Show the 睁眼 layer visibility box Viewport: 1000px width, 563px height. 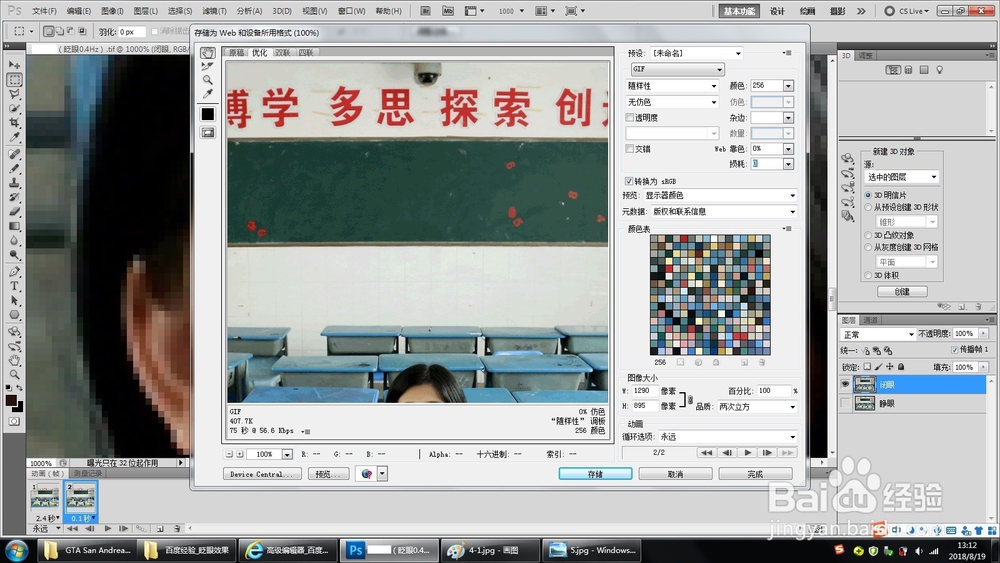[845, 403]
